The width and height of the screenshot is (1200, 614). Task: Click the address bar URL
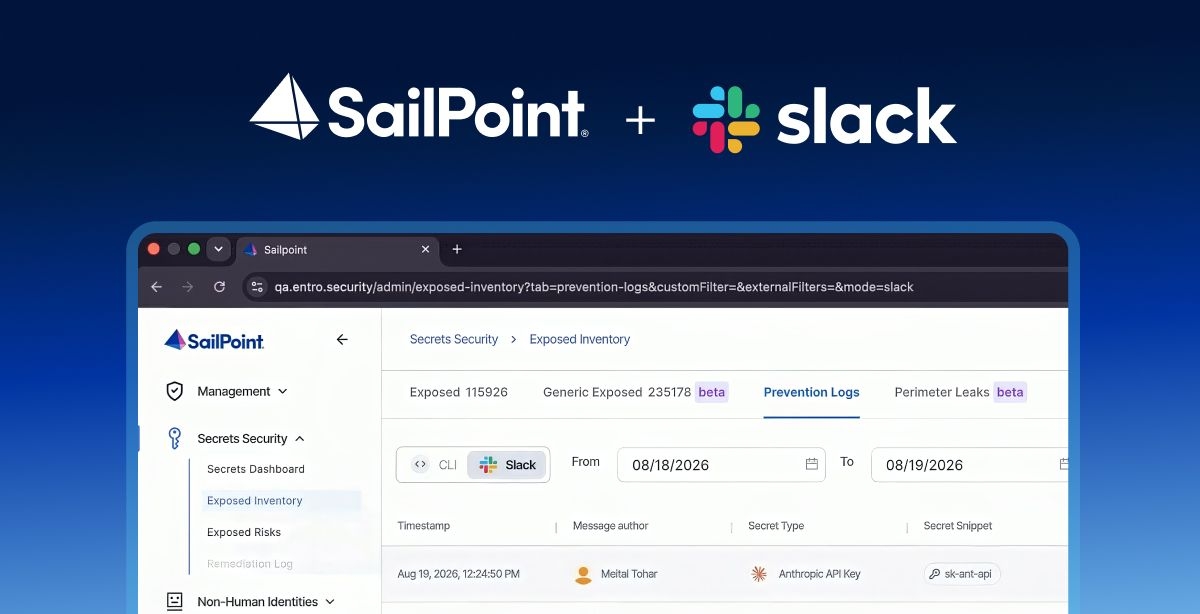point(594,287)
